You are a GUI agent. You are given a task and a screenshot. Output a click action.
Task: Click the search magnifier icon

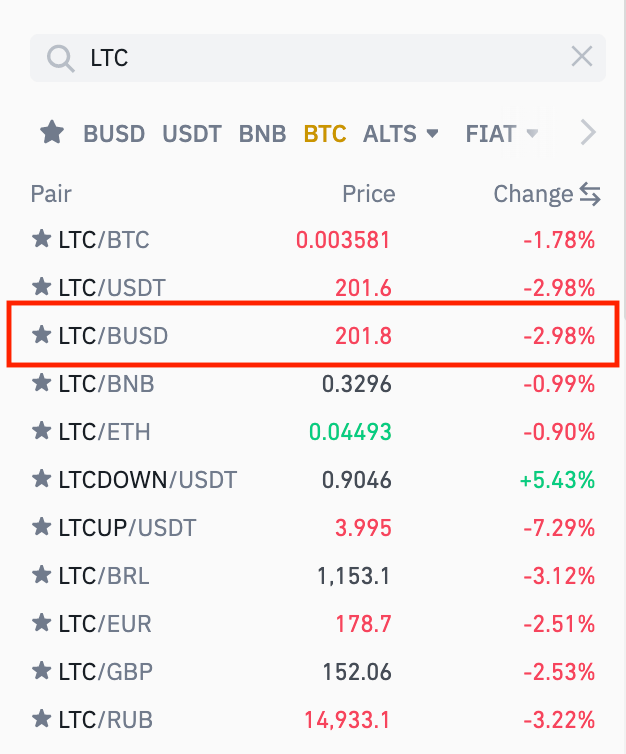pos(61,58)
